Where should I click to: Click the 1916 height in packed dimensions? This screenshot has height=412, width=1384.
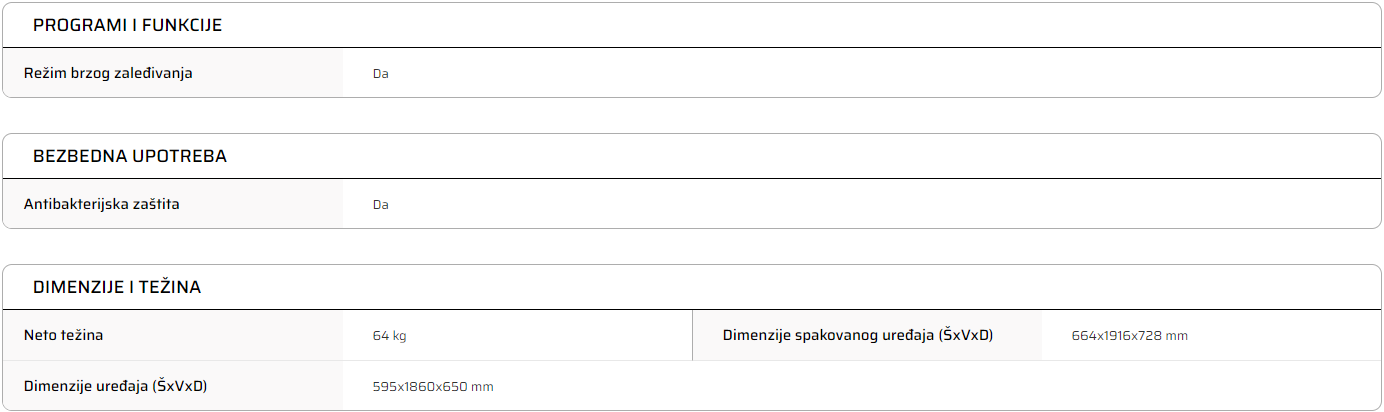click(1117, 336)
